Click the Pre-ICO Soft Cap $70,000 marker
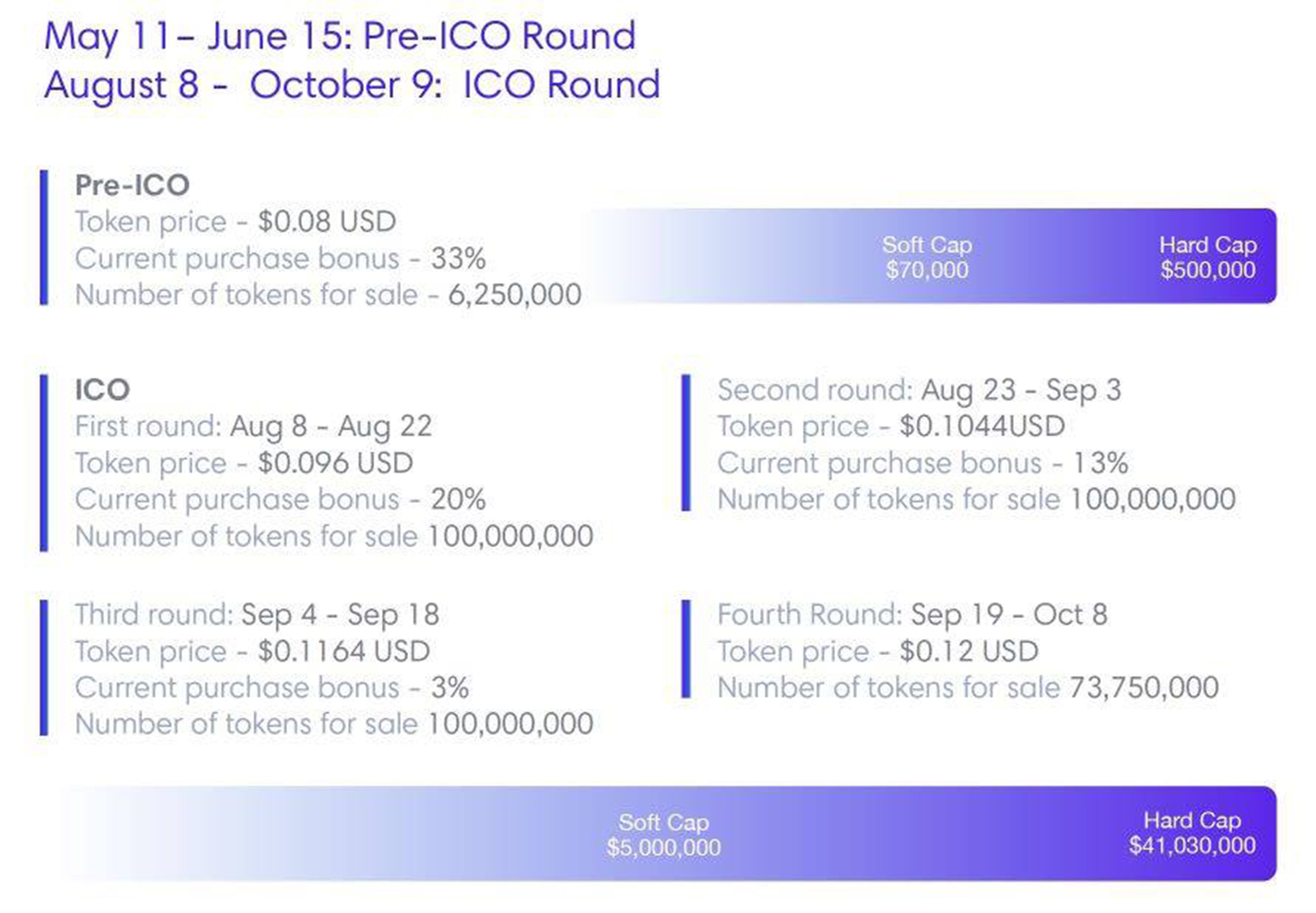This screenshot has width=1316, height=913. point(926,257)
